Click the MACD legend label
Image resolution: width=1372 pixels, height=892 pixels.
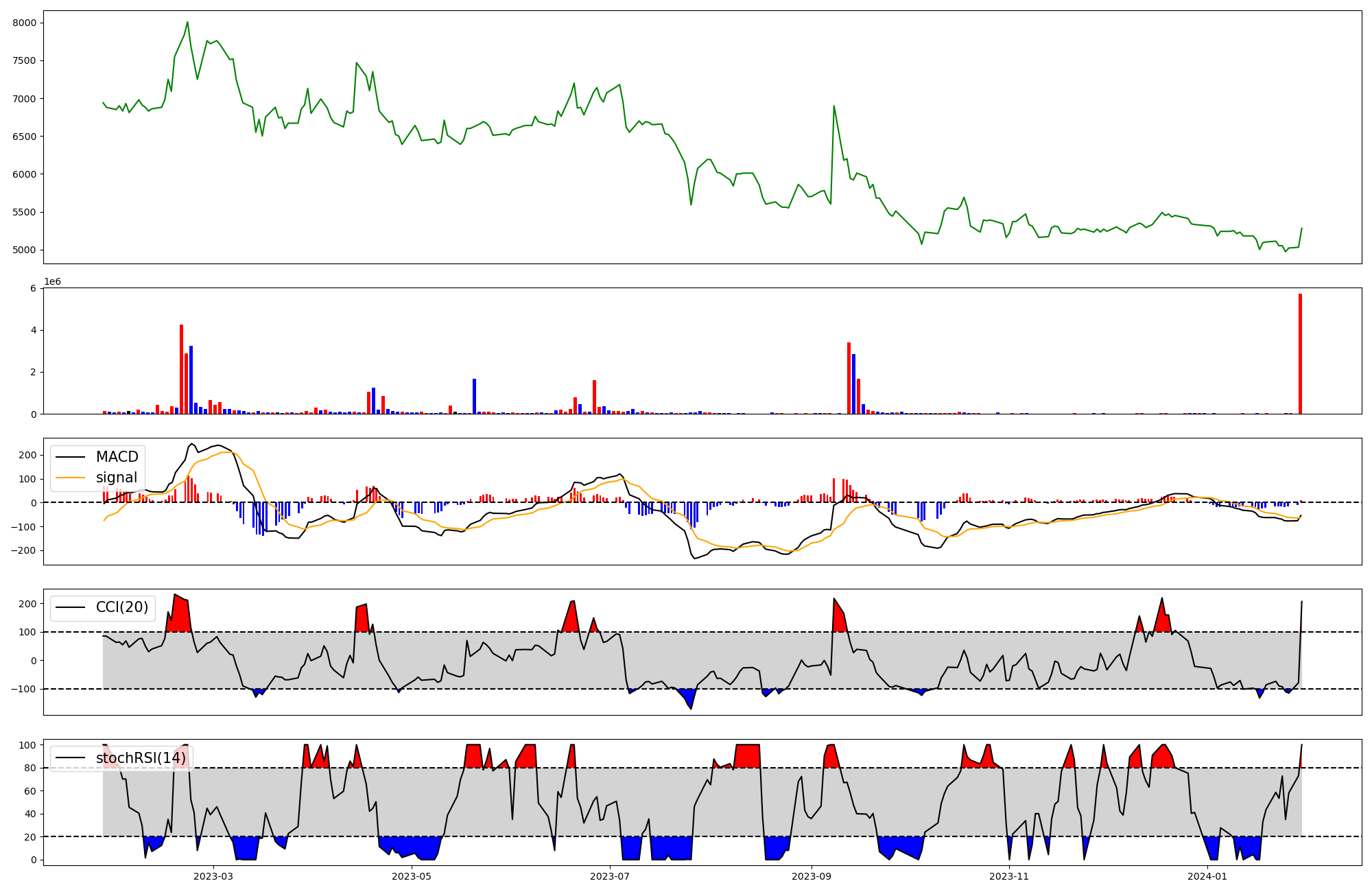117,457
